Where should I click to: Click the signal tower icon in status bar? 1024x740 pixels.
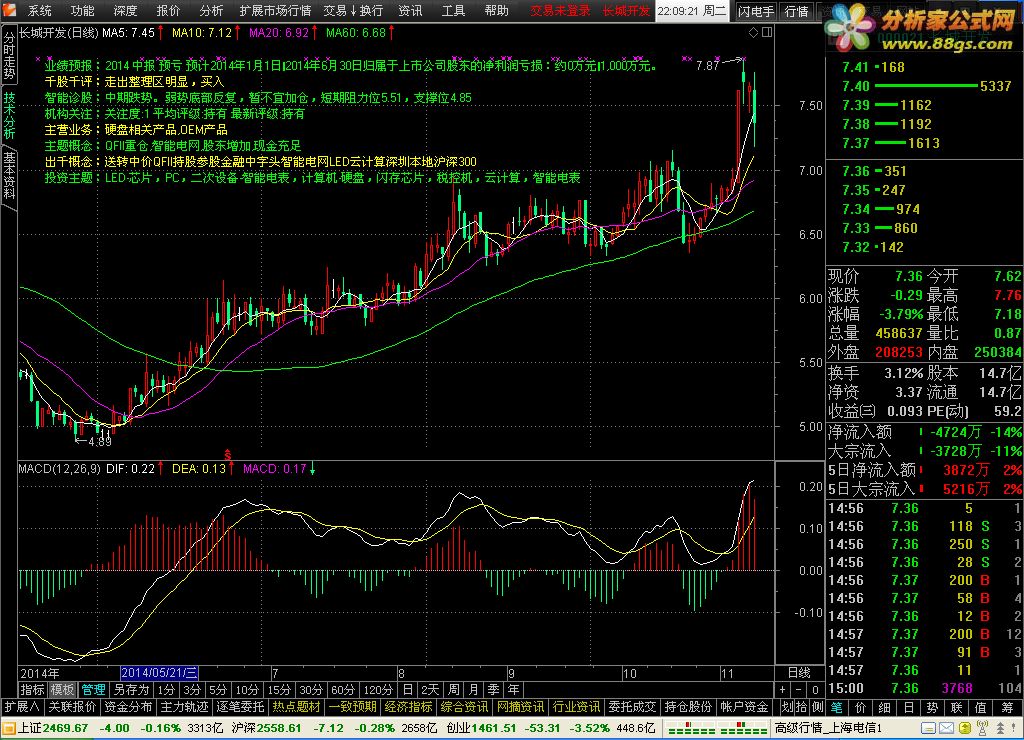(982, 728)
